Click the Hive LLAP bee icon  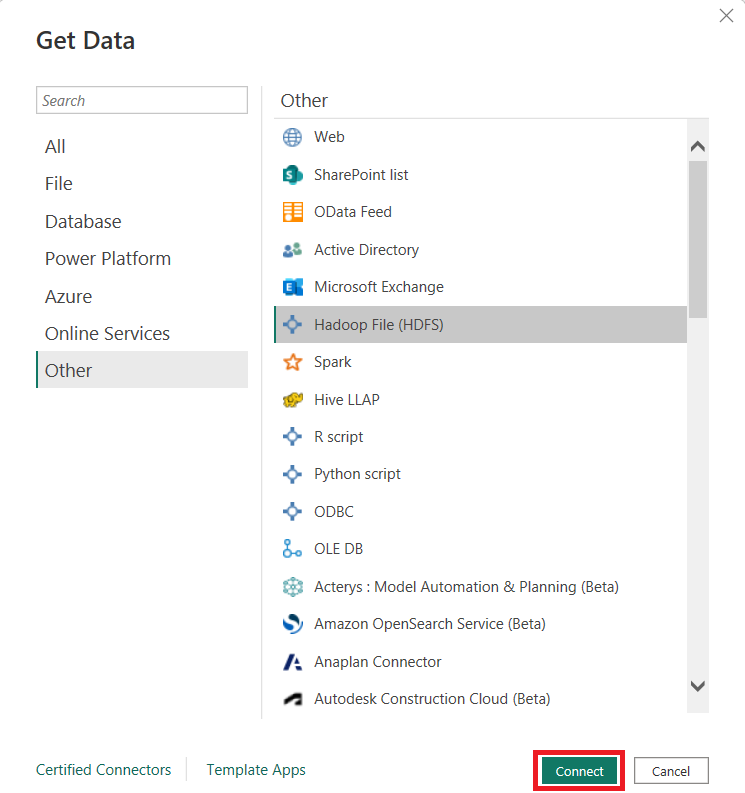pos(292,400)
